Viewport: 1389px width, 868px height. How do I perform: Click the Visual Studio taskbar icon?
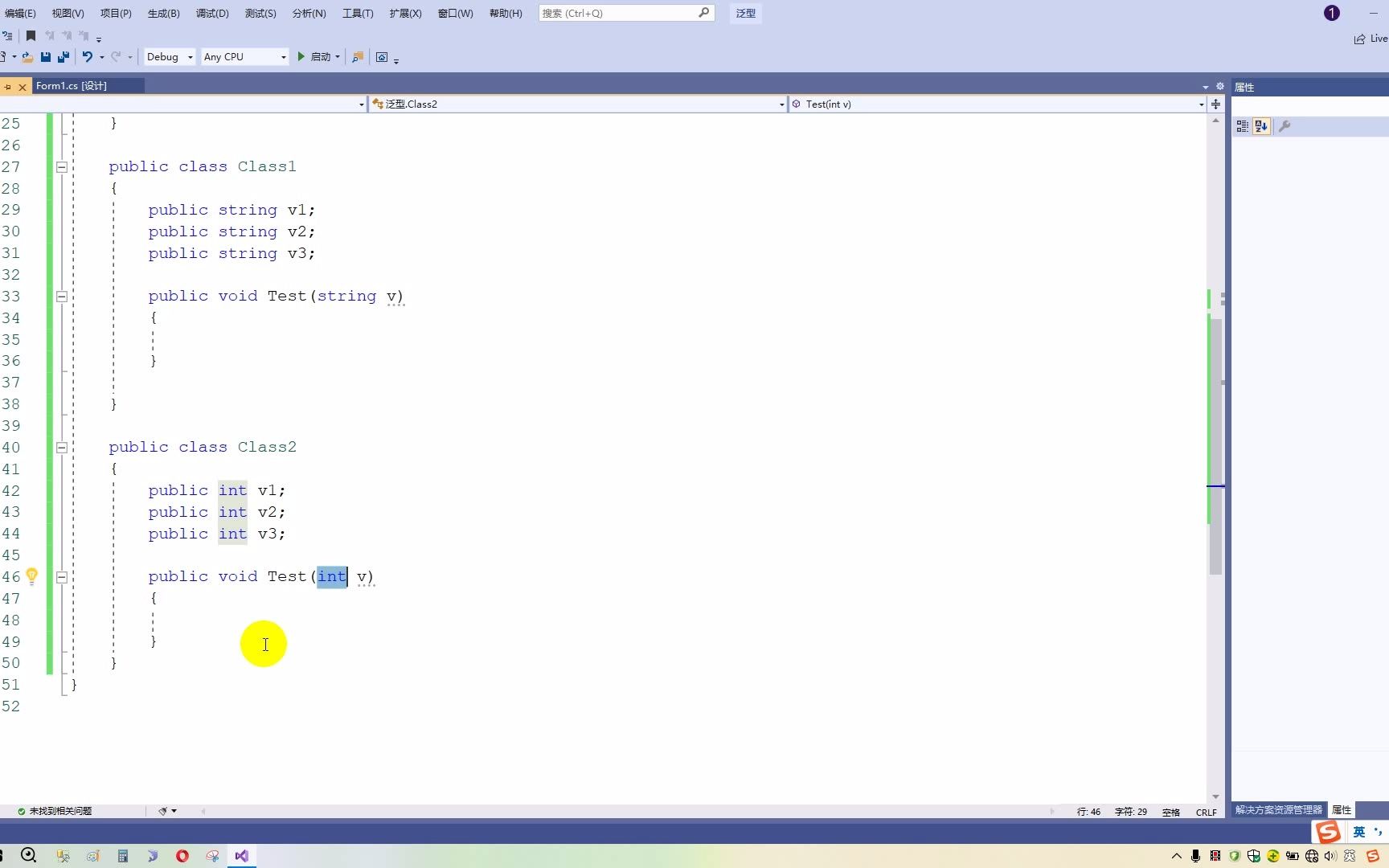(242, 856)
